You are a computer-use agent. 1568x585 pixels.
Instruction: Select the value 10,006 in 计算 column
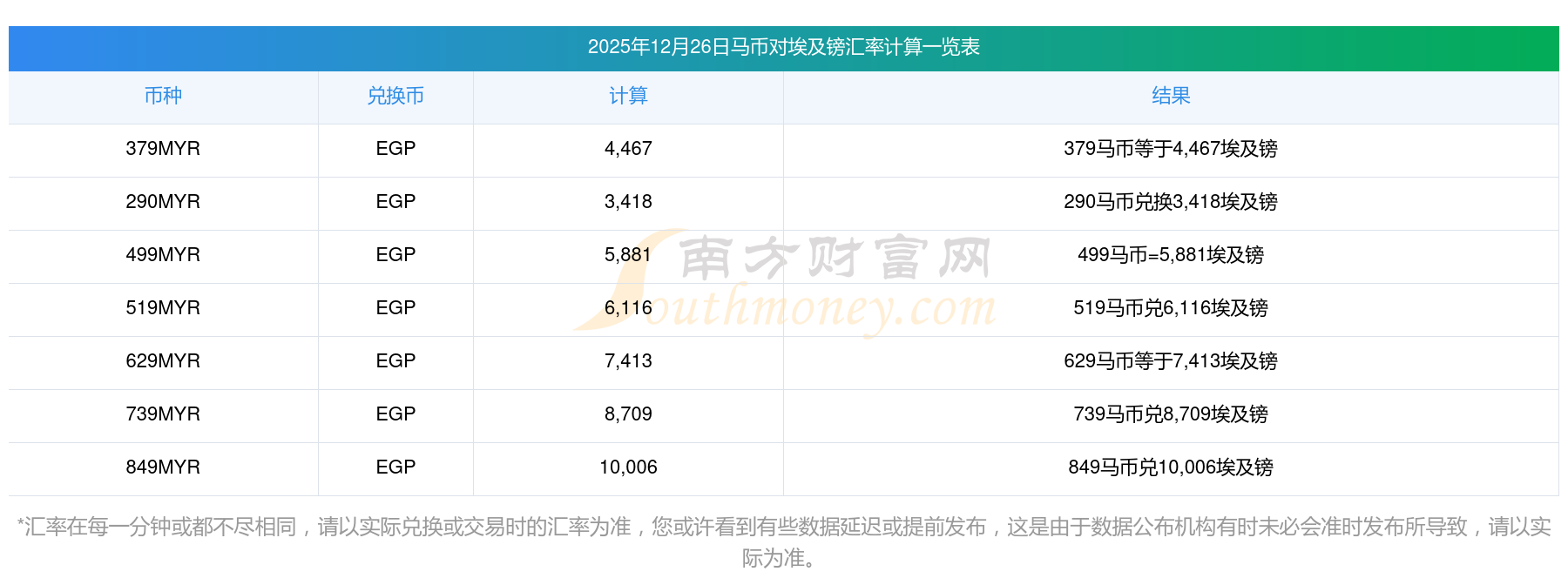tap(628, 467)
